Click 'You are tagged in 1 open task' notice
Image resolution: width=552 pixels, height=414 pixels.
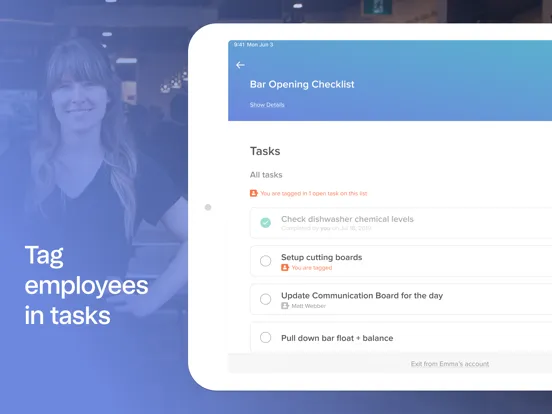[314, 193]
